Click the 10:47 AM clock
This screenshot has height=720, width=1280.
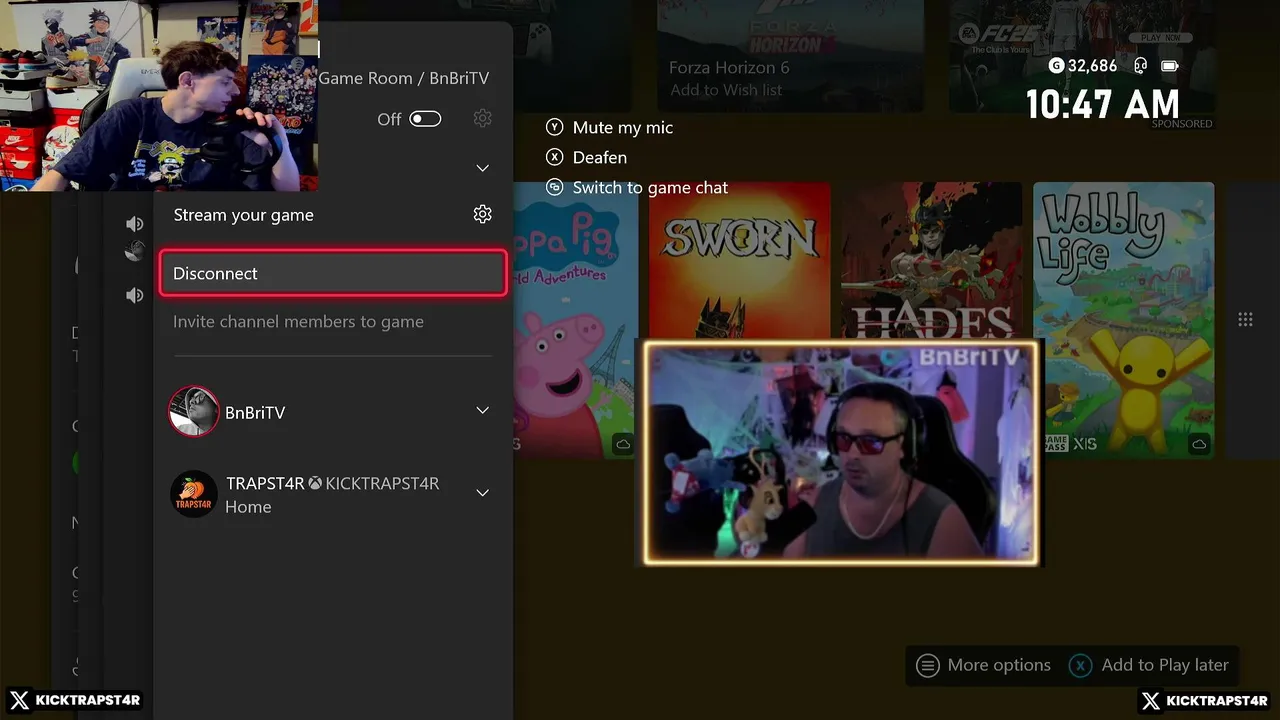(x=1103, y=104)
